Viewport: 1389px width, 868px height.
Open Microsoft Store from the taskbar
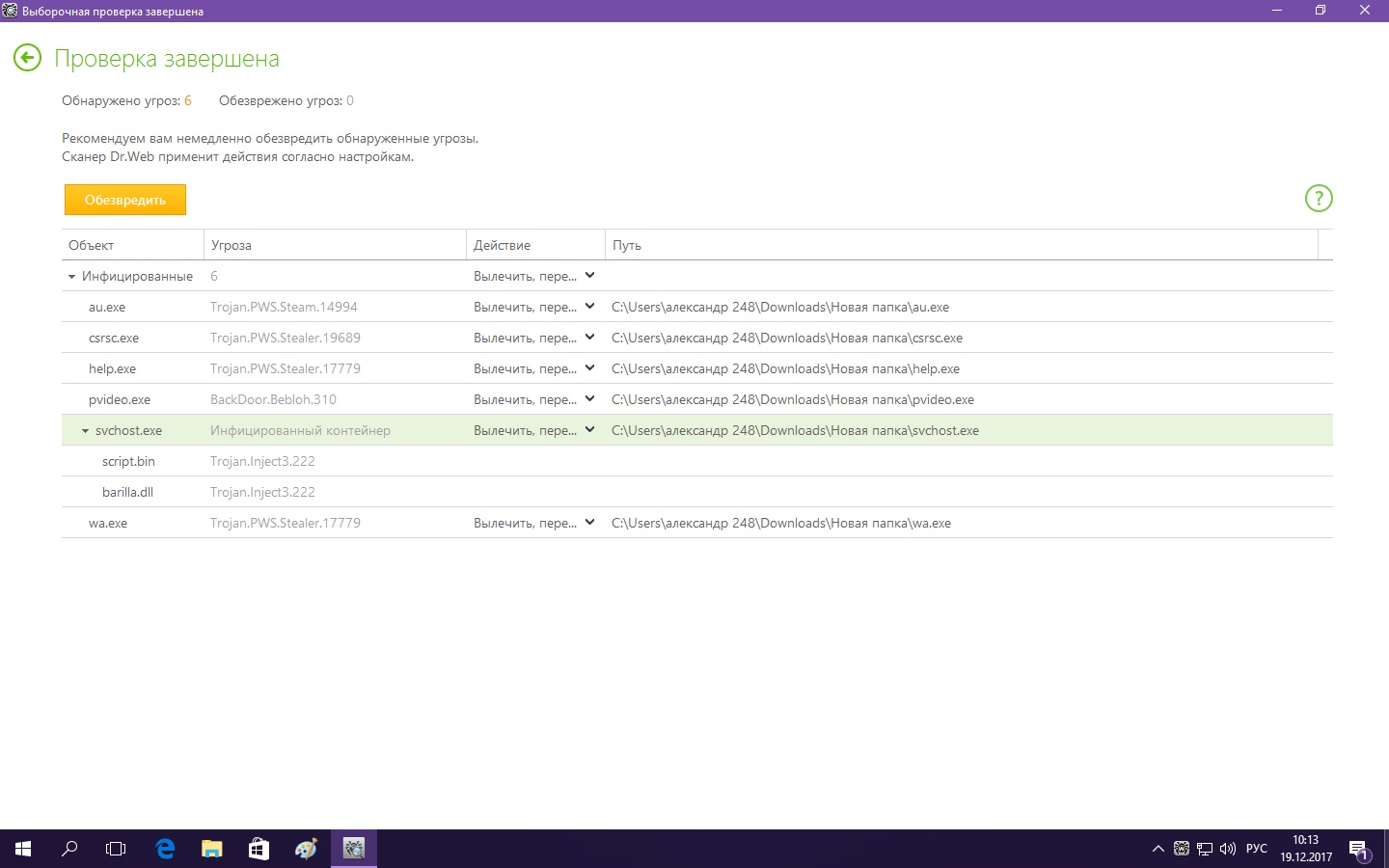click(x=259, y=849)
